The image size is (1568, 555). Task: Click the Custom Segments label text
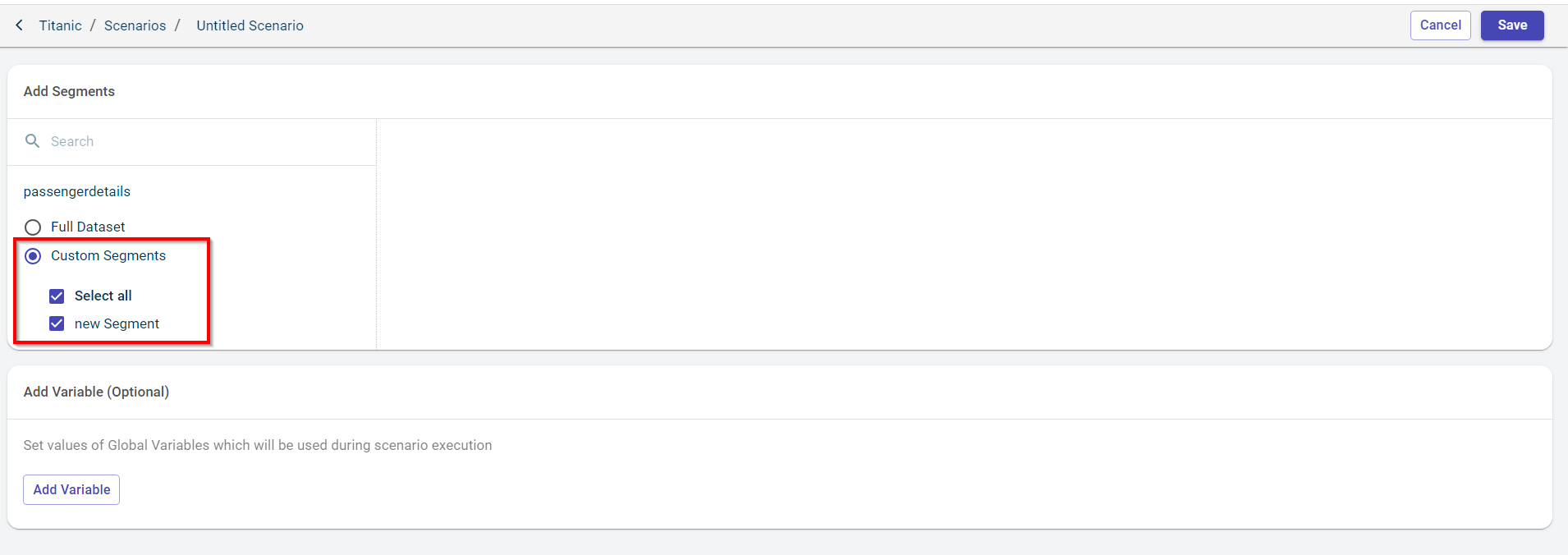point(108,255)
